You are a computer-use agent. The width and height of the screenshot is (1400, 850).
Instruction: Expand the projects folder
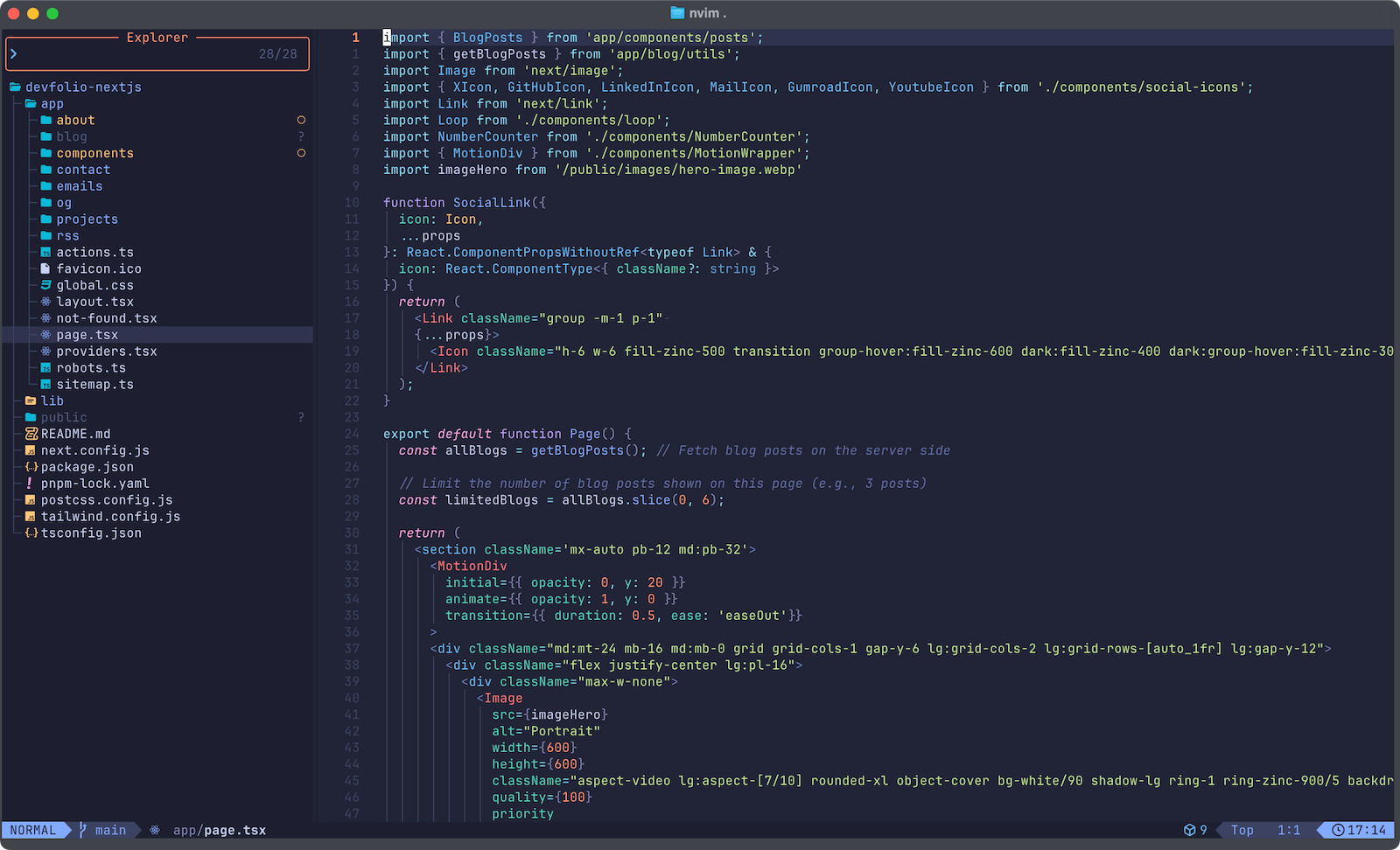pos(87,219)
